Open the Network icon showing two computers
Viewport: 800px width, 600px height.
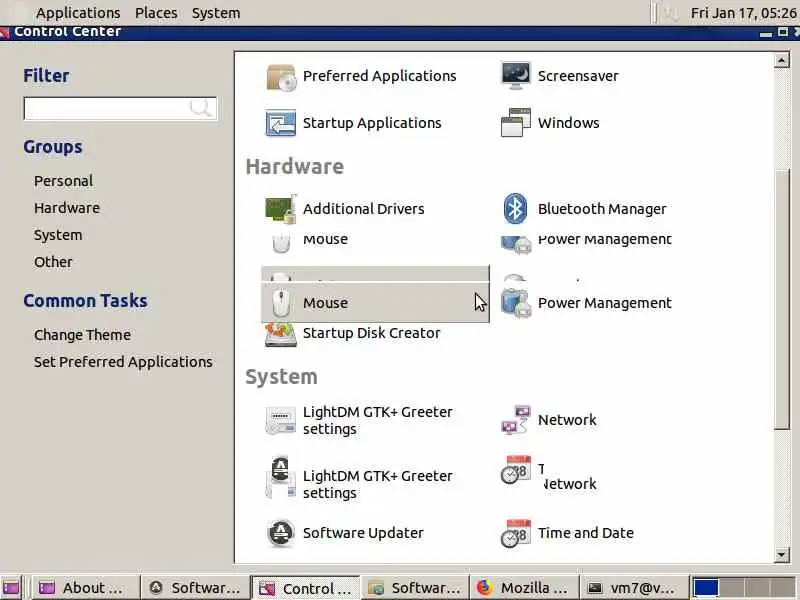(x=515, y=420)
